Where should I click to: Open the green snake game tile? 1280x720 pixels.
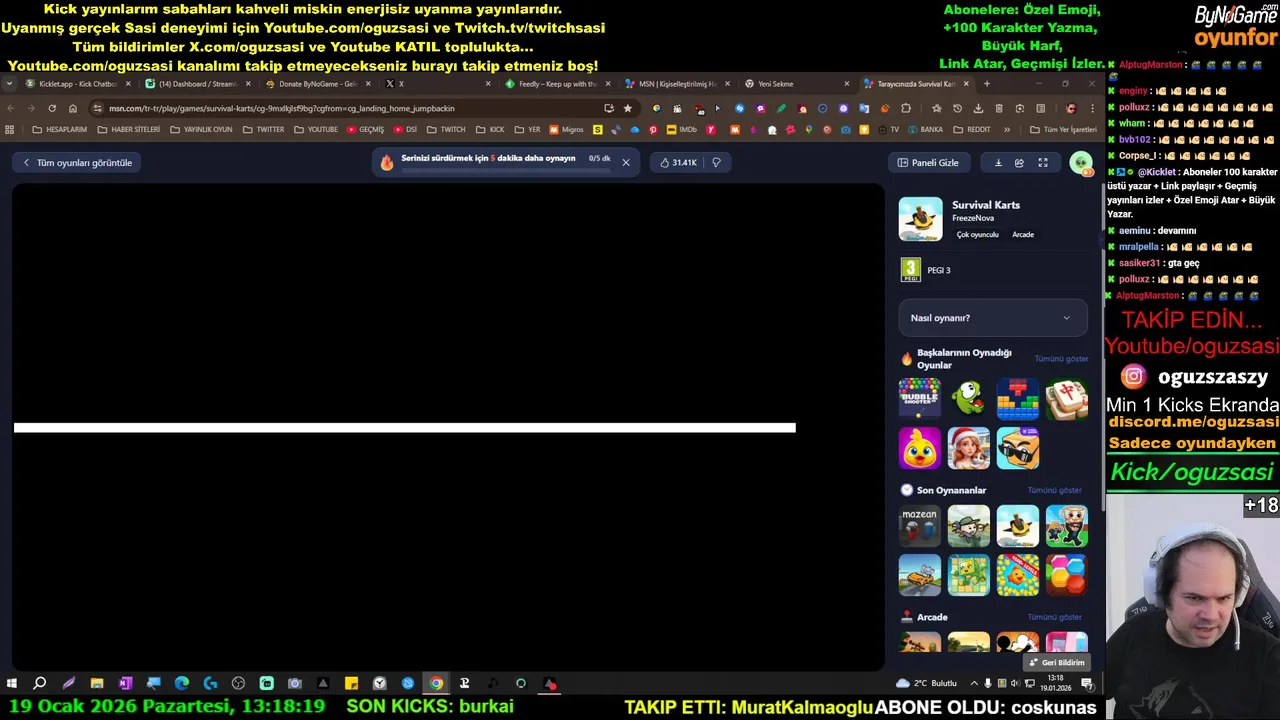(968, 398)
